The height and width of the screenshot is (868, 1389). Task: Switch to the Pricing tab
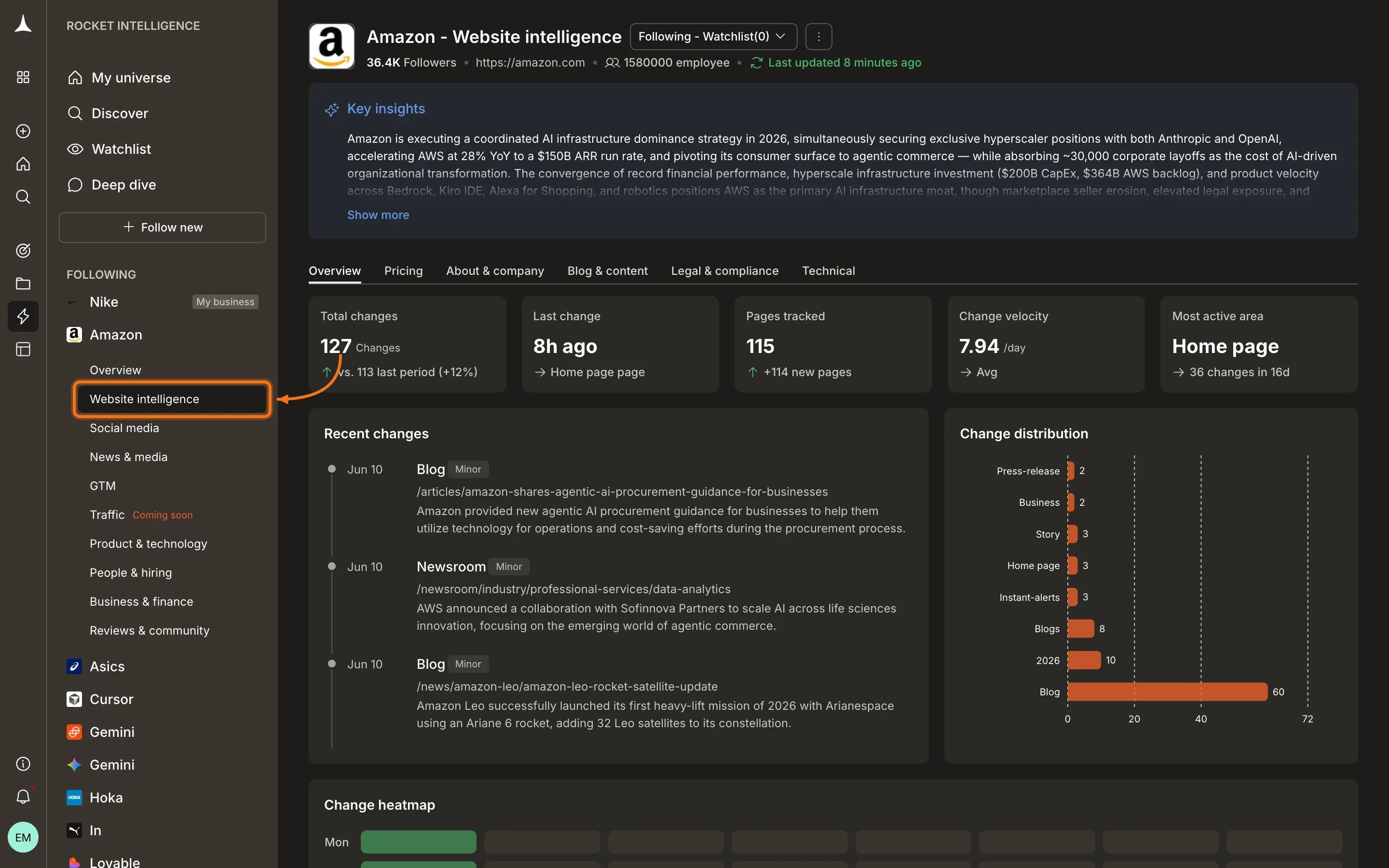[x=404, y=271]
